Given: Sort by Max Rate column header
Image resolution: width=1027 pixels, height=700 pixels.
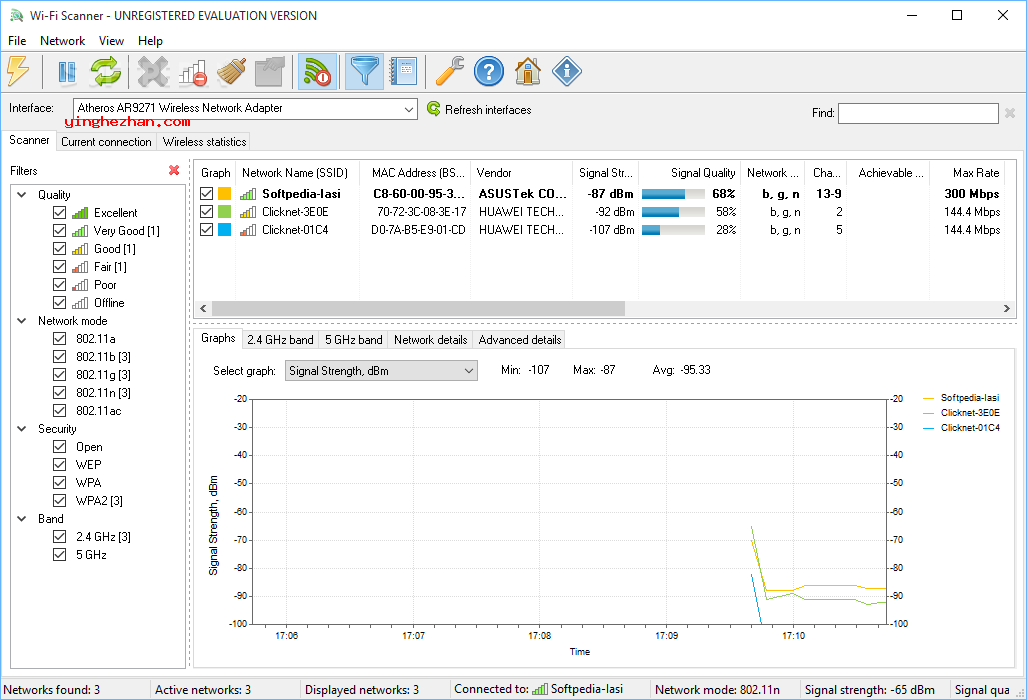Looking at the screenshot, I should tap(967, 173).
